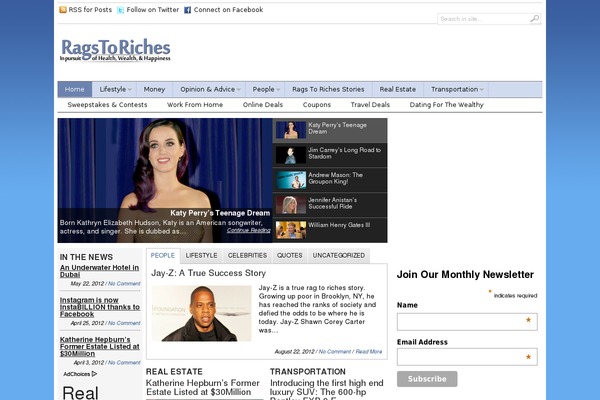600x400 pixels.
Task: Switch to the UNCATEGORIZED tab
Action: click(339, 255)
